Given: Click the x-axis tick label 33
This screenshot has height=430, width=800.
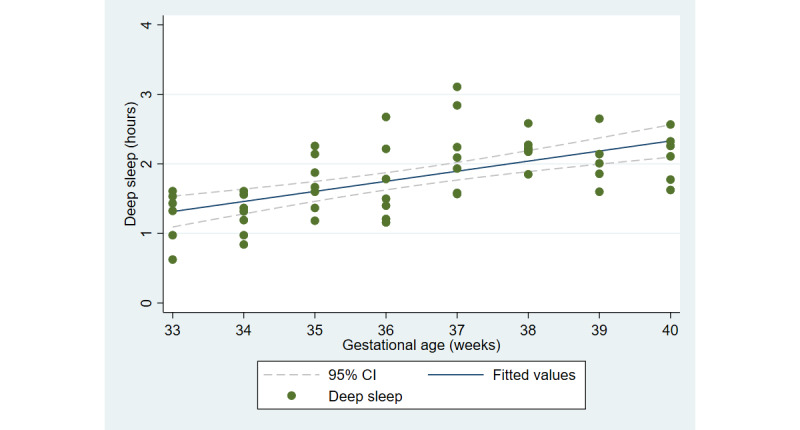Looking at the screenshot, I should (x=173, y=328).
